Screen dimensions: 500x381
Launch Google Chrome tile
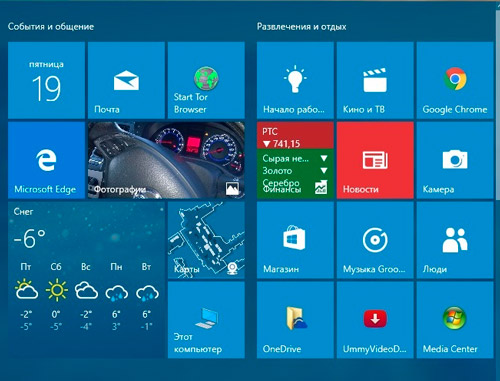tap(455, 80)
